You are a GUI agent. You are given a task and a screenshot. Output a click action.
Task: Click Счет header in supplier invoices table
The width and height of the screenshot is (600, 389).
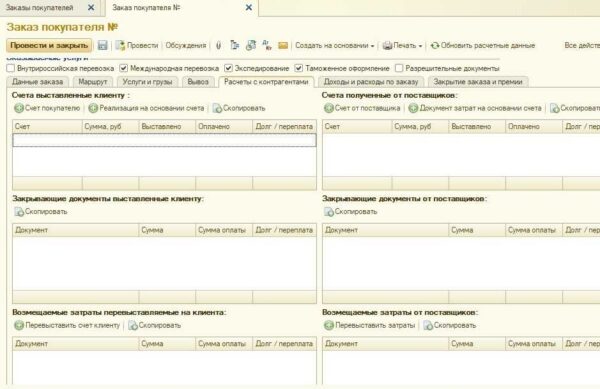pyautogui.click(x=357, y=127)
